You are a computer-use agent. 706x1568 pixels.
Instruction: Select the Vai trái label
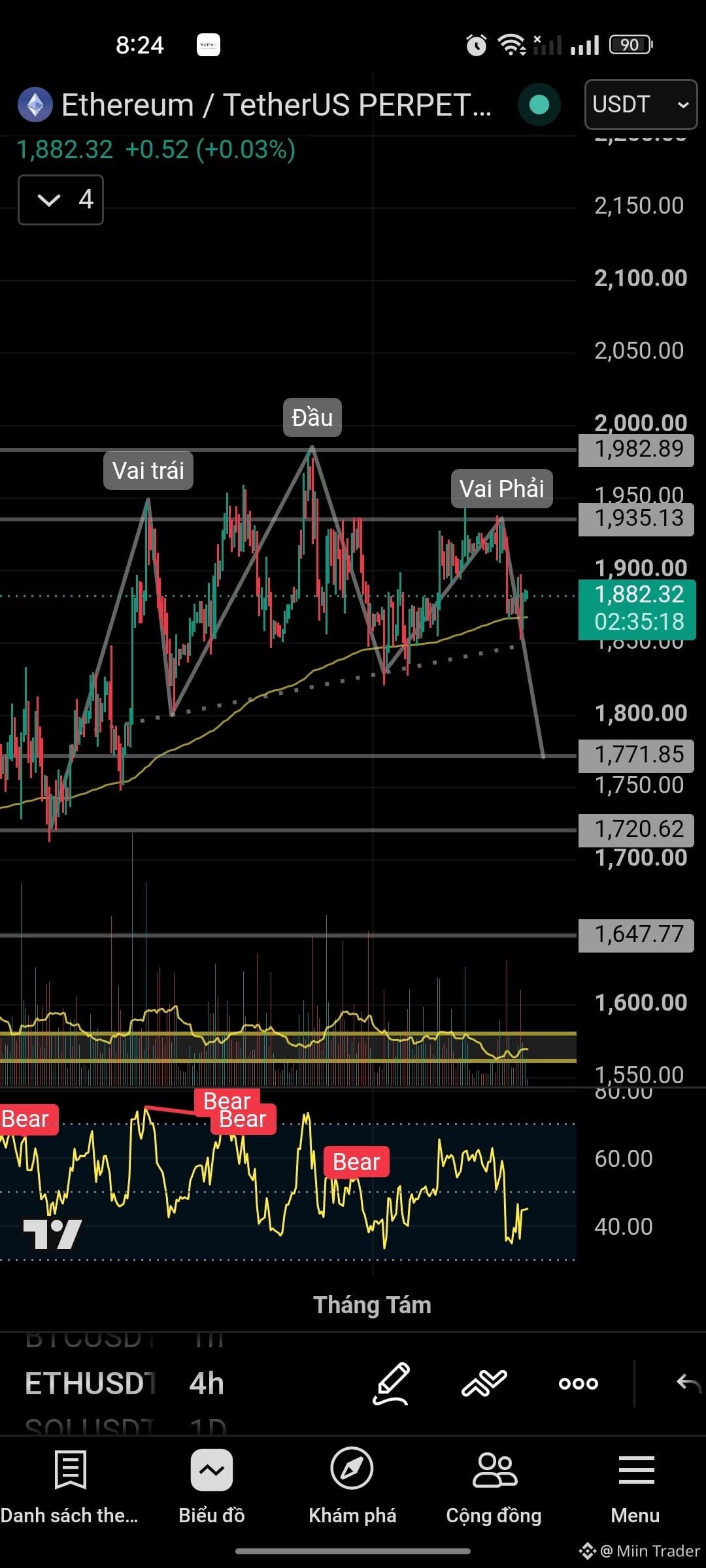click(x=148, y=470)
